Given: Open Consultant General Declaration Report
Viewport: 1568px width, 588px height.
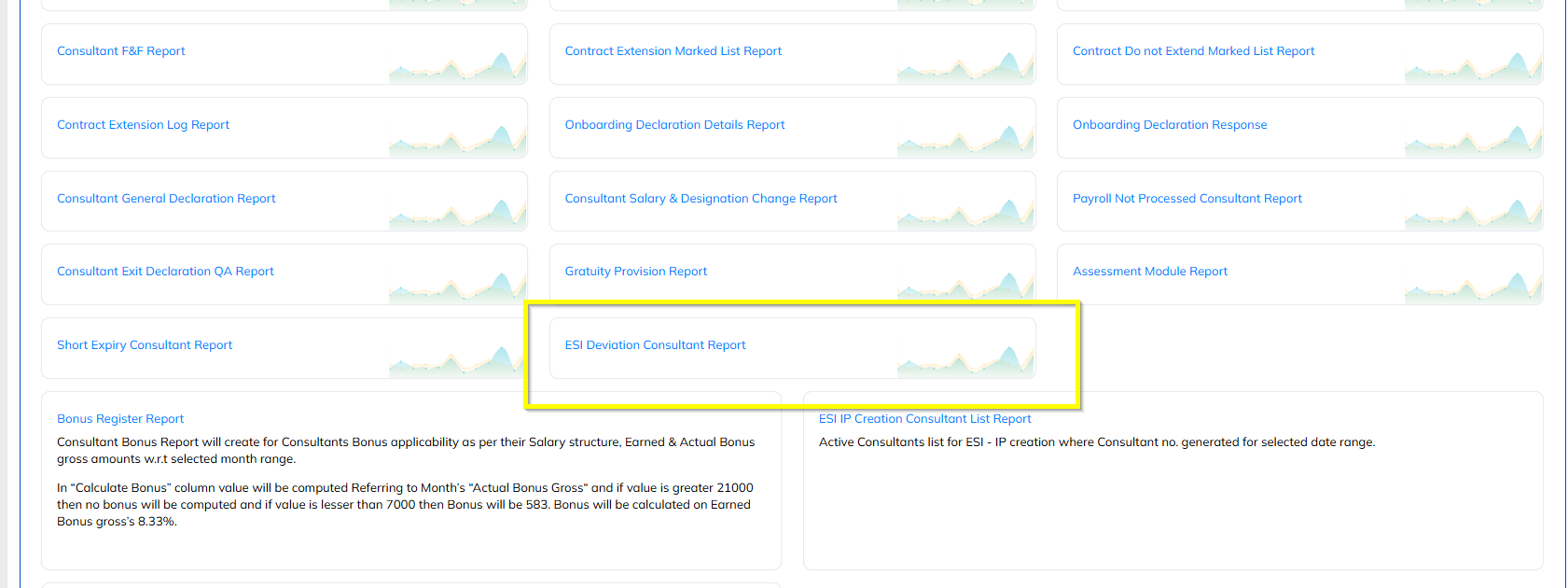Looking at the screenshot, I should [166, 199].
